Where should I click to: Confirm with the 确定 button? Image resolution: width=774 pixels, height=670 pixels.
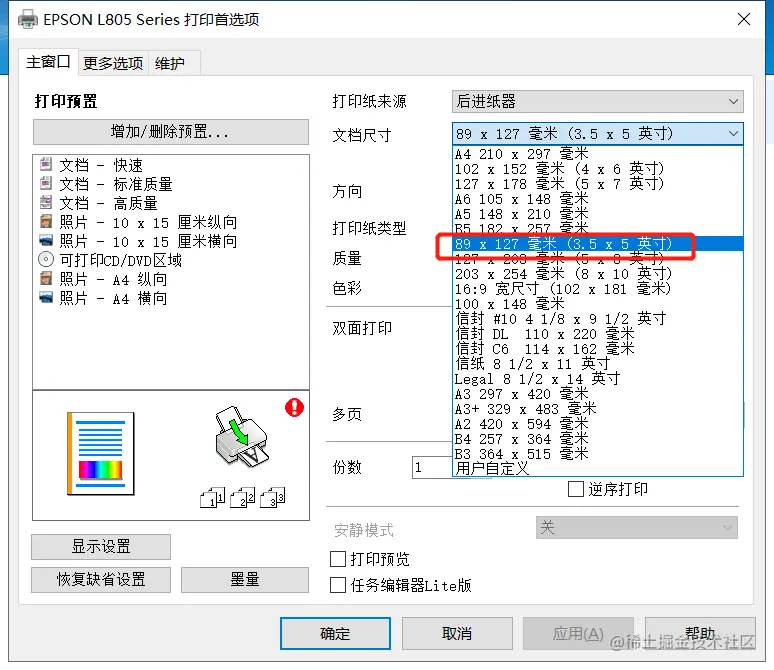[x=335, y=633]
